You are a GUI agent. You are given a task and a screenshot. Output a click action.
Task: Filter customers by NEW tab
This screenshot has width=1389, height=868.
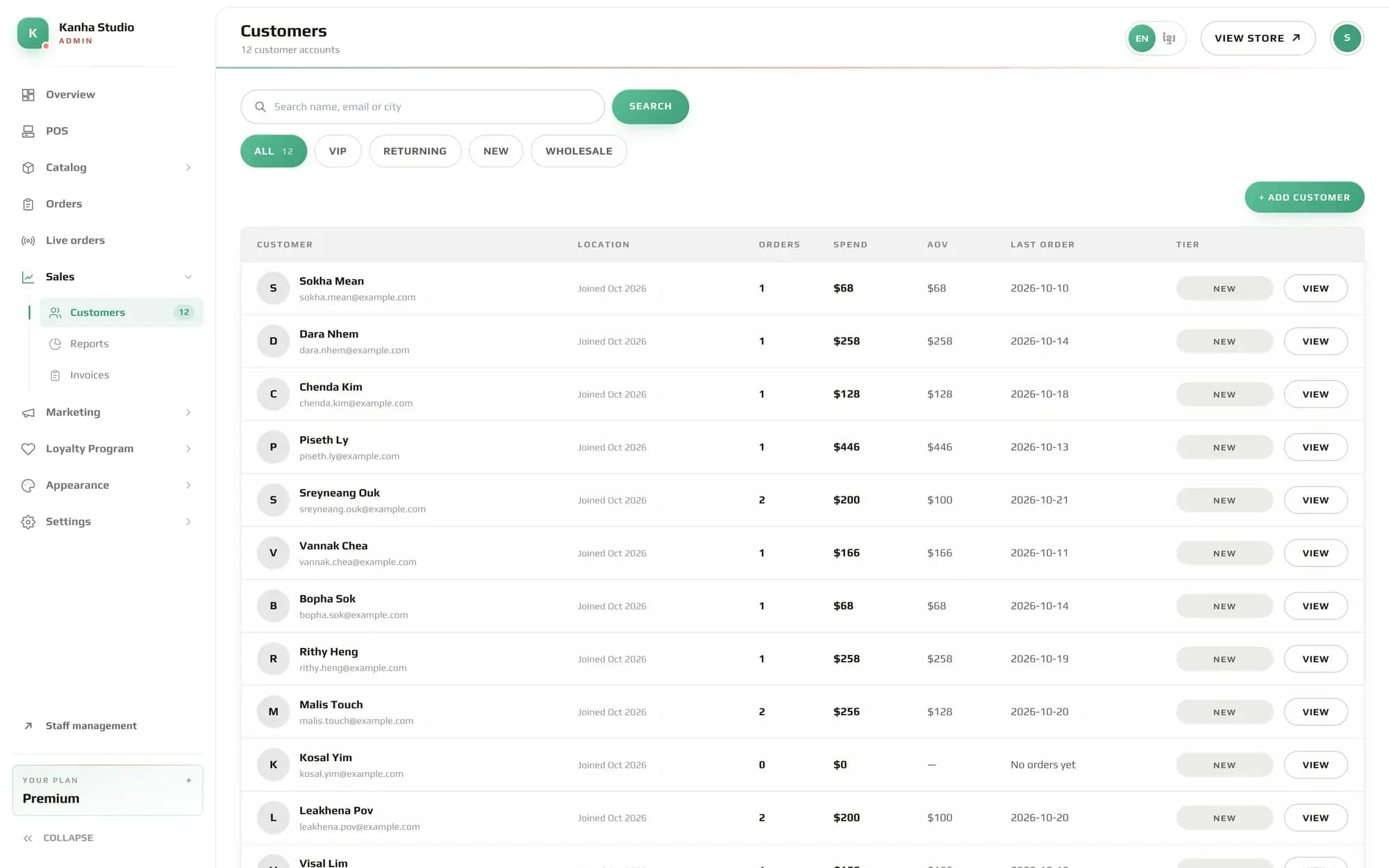(496, 151)
